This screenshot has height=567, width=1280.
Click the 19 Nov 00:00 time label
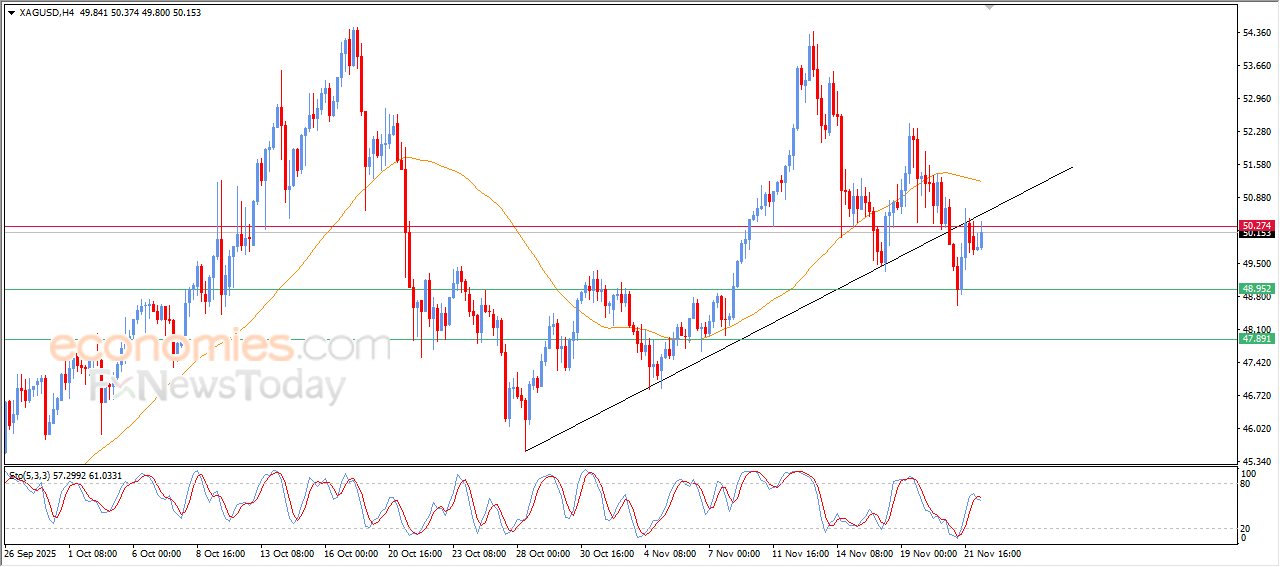coord(927,552)
